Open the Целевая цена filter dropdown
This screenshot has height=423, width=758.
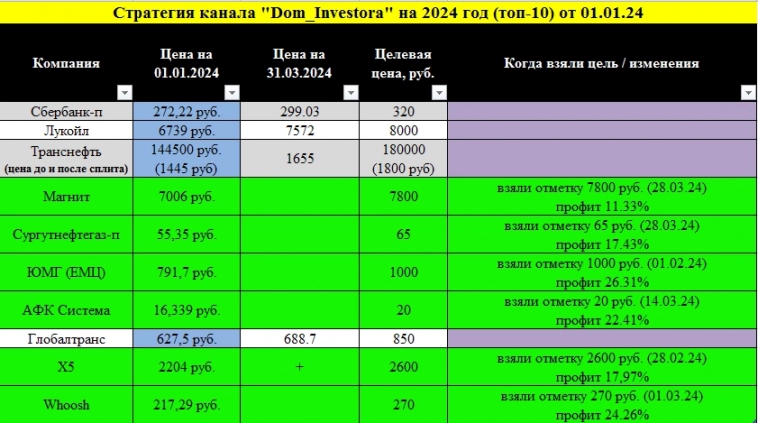click(x=439, y=92)
